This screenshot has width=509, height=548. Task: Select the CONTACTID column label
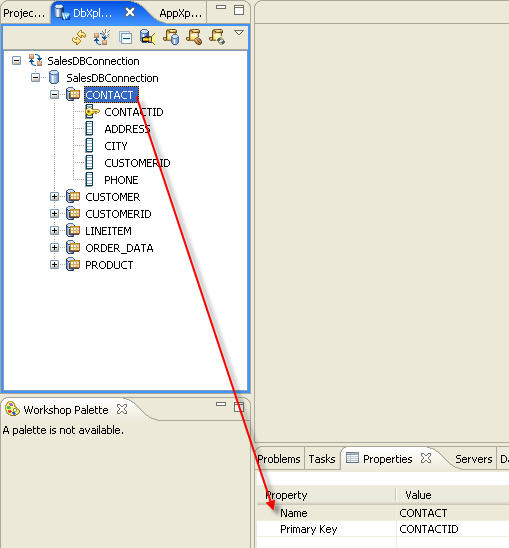[134, 112]
